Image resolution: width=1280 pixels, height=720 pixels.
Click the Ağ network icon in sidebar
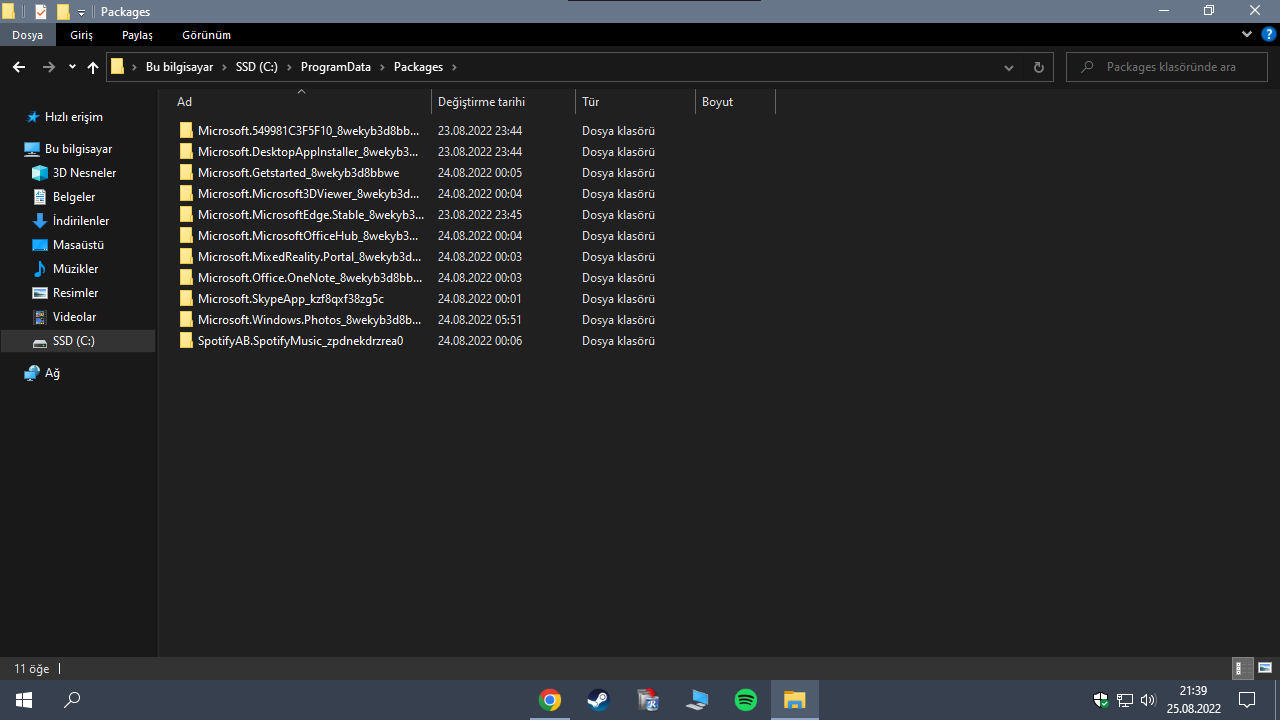coord(32,373)
